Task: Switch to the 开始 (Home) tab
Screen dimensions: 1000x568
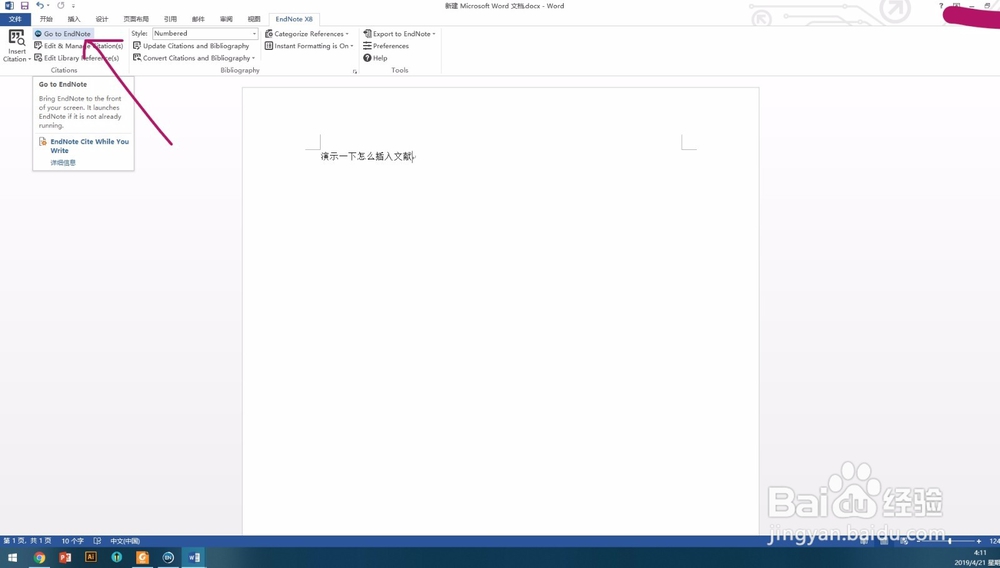Action: pos(46,19)
